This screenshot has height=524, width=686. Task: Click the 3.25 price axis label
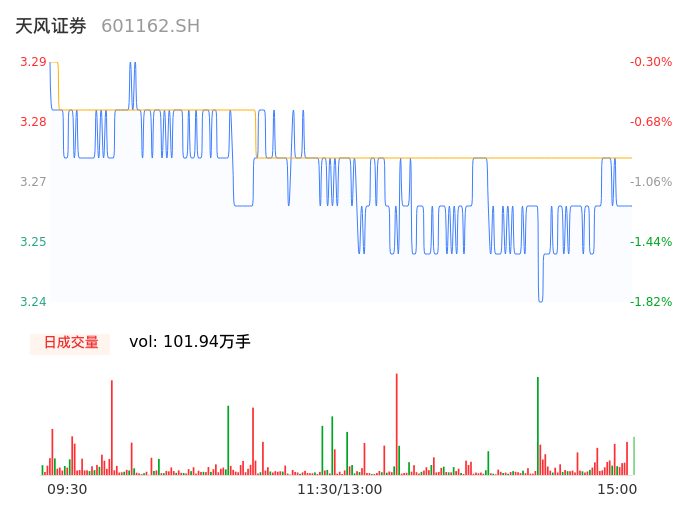point(33,241)
